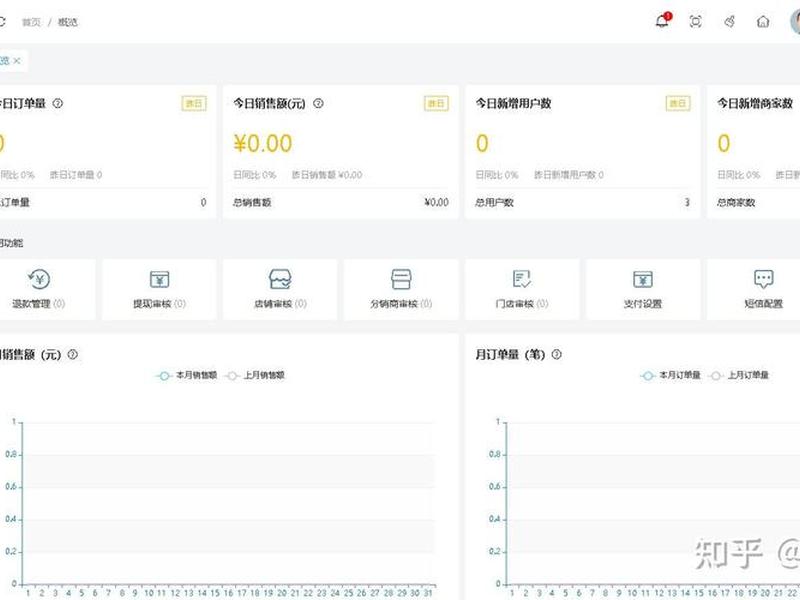800x600 pixels.
Task: Toggle 上月销售额 legend series
Action: pos(254,376)
